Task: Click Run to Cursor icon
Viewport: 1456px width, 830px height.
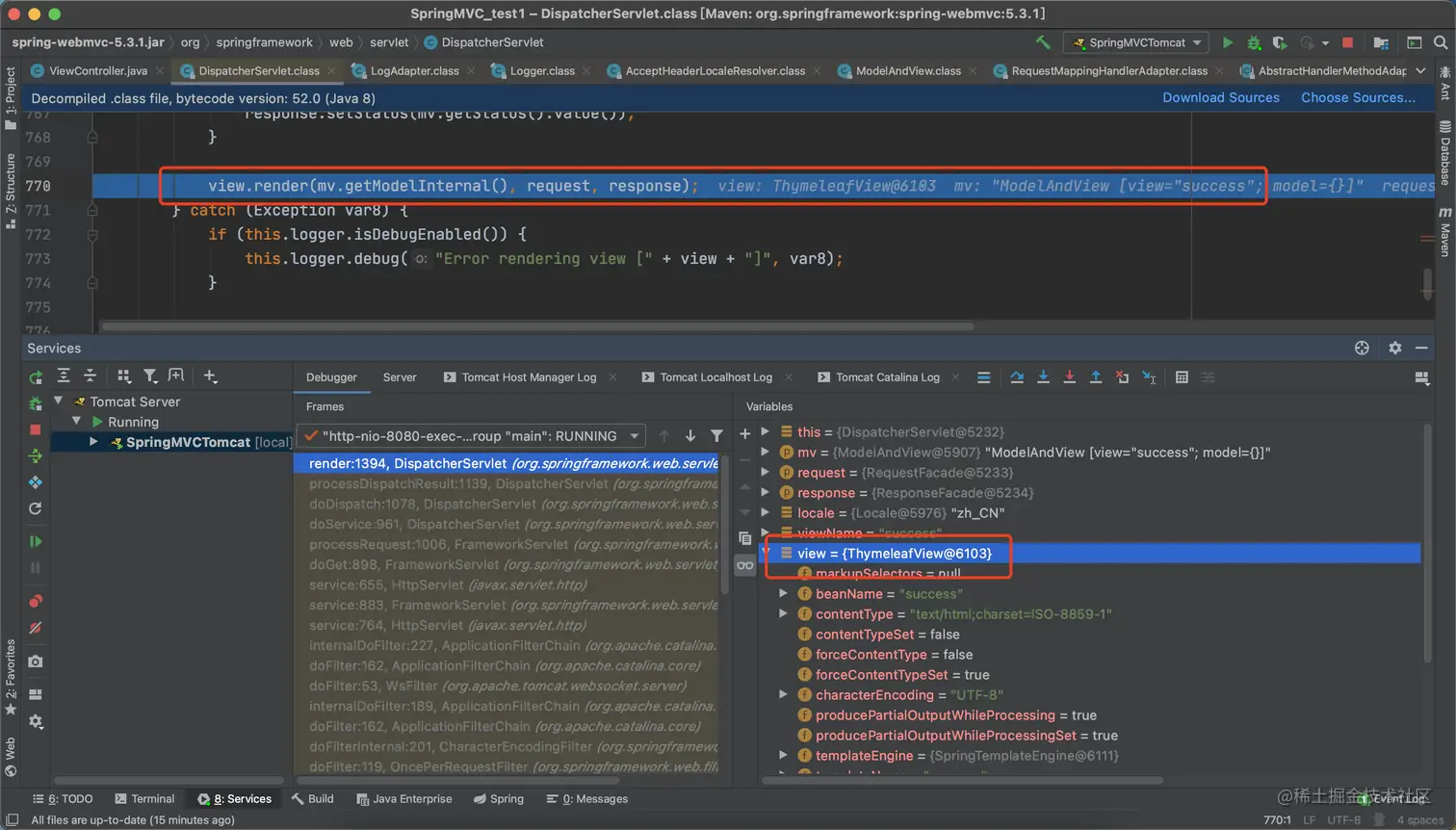Action: pyautogui.click(x=1149, y=377)
